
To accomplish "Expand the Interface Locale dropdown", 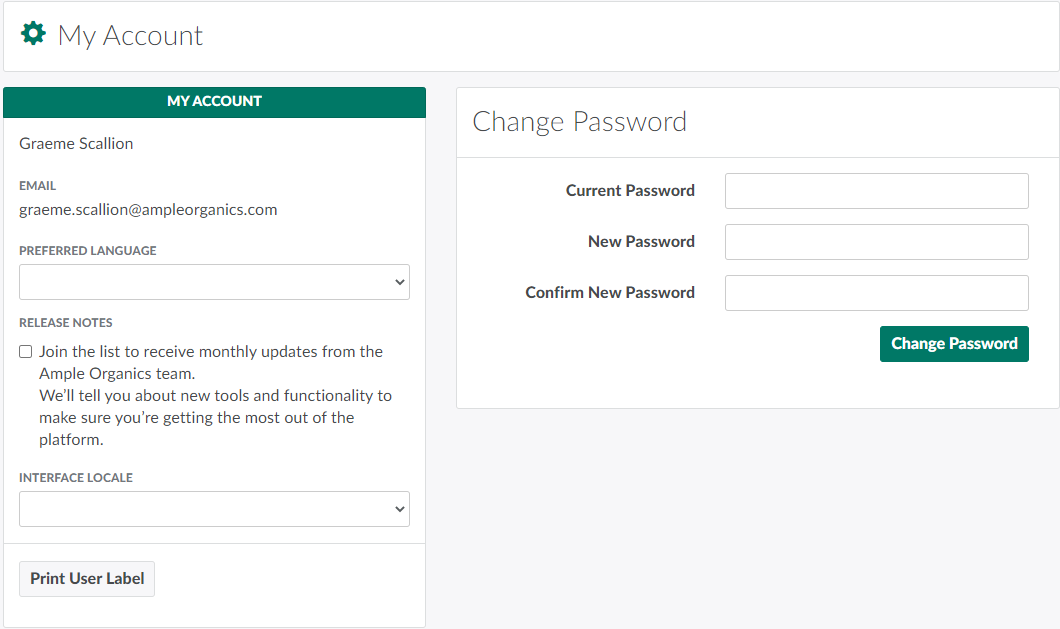I will pos(214,509).
